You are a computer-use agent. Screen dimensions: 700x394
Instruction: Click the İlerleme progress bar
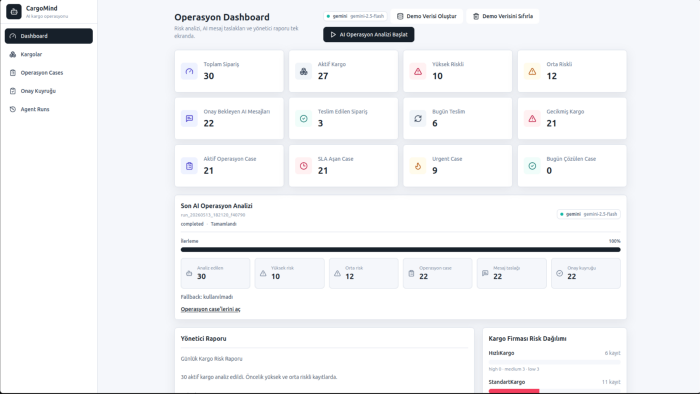[x=400, y=250]
